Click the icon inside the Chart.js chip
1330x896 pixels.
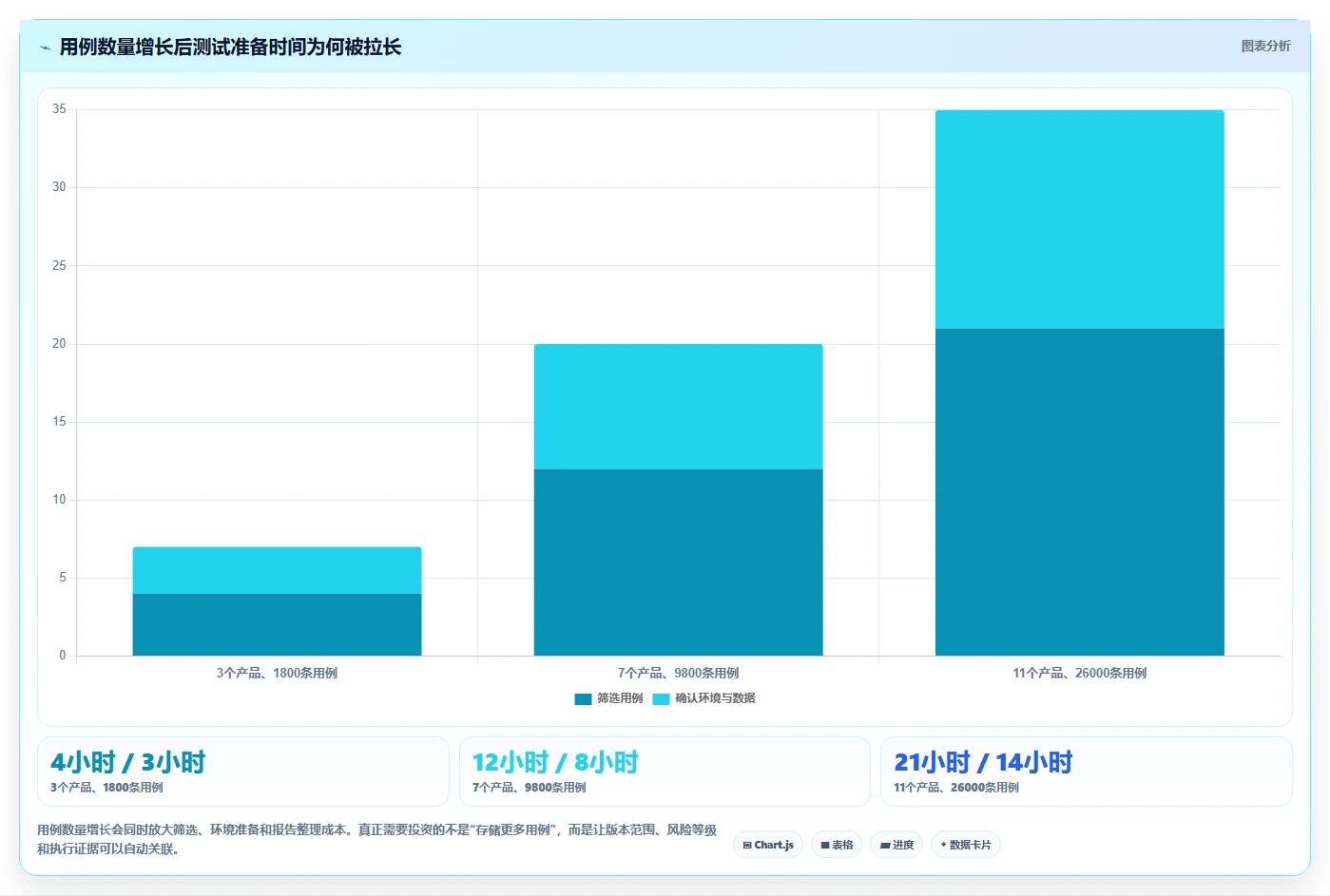[747, 845]
